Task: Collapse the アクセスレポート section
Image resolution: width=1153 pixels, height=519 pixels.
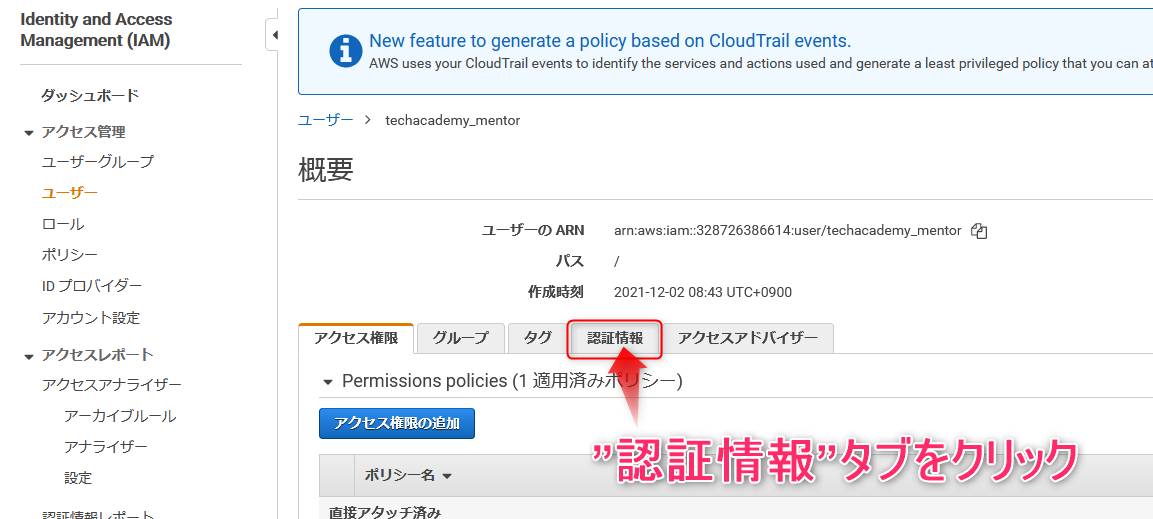Action: click(29, 355)
